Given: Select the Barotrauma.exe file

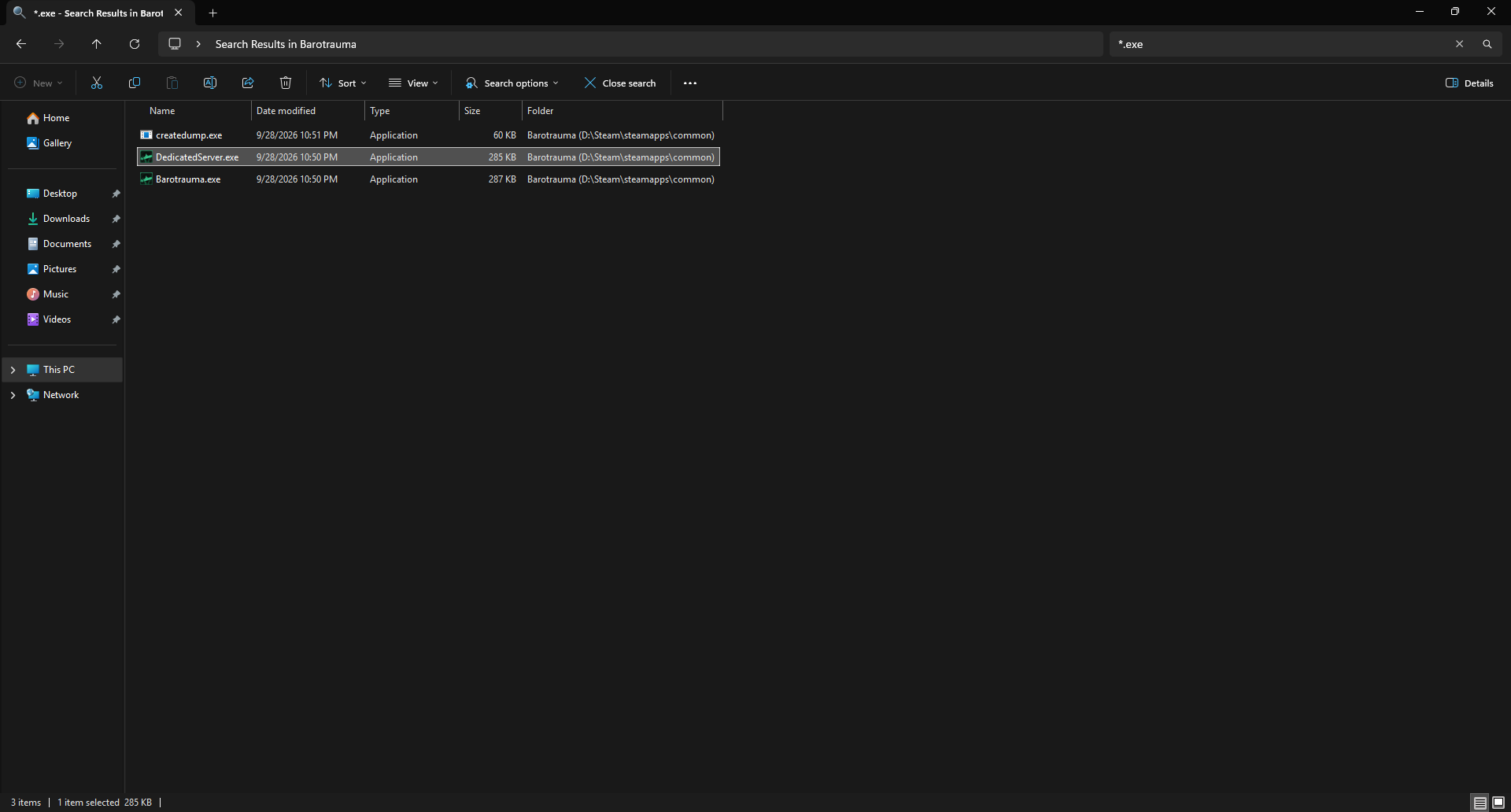Looking at the screenshot, I should (x=429, y=179).
